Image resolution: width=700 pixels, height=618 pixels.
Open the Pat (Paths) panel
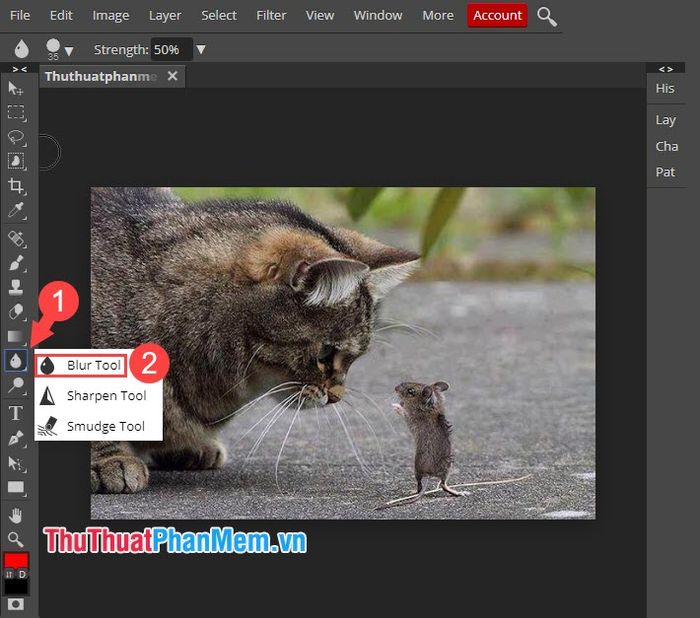665,172
